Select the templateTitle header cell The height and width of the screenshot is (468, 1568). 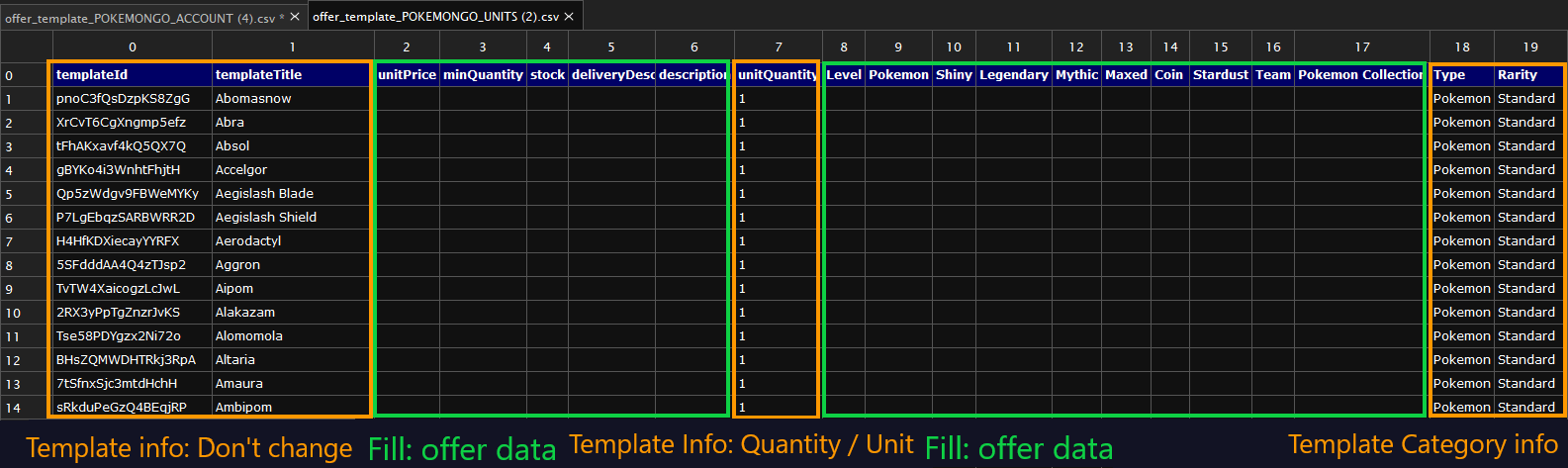pos(292,75)
